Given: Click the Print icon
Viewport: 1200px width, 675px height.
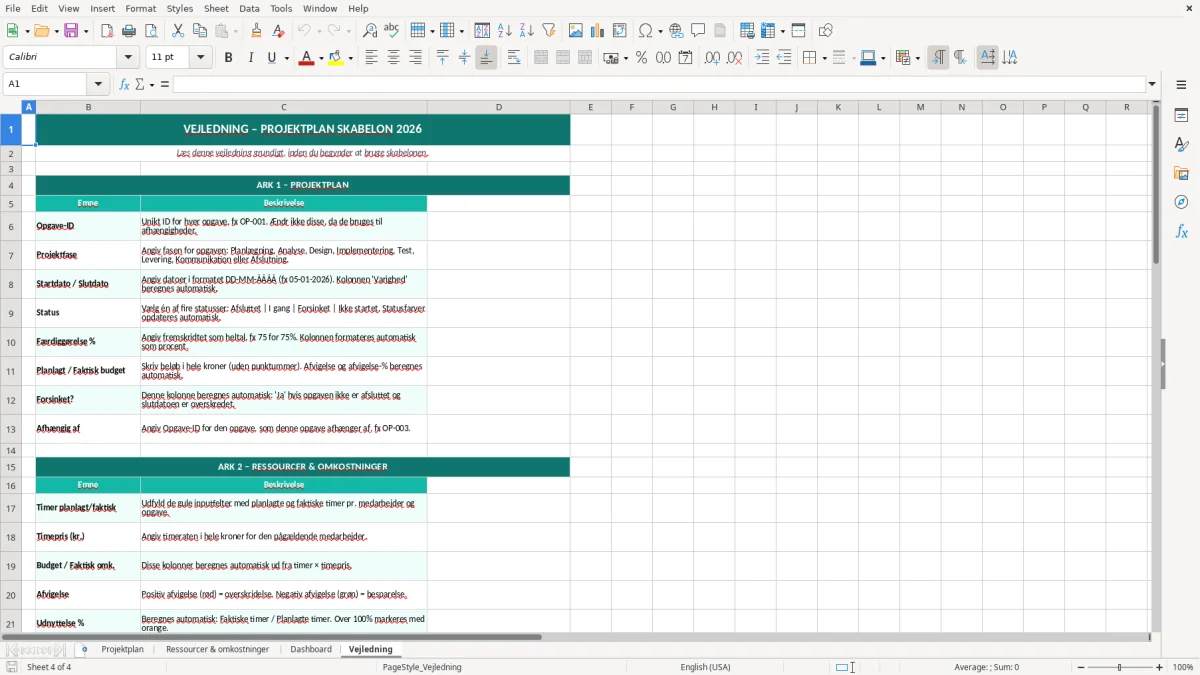Looking at the screenshot, I should point(129,31).
